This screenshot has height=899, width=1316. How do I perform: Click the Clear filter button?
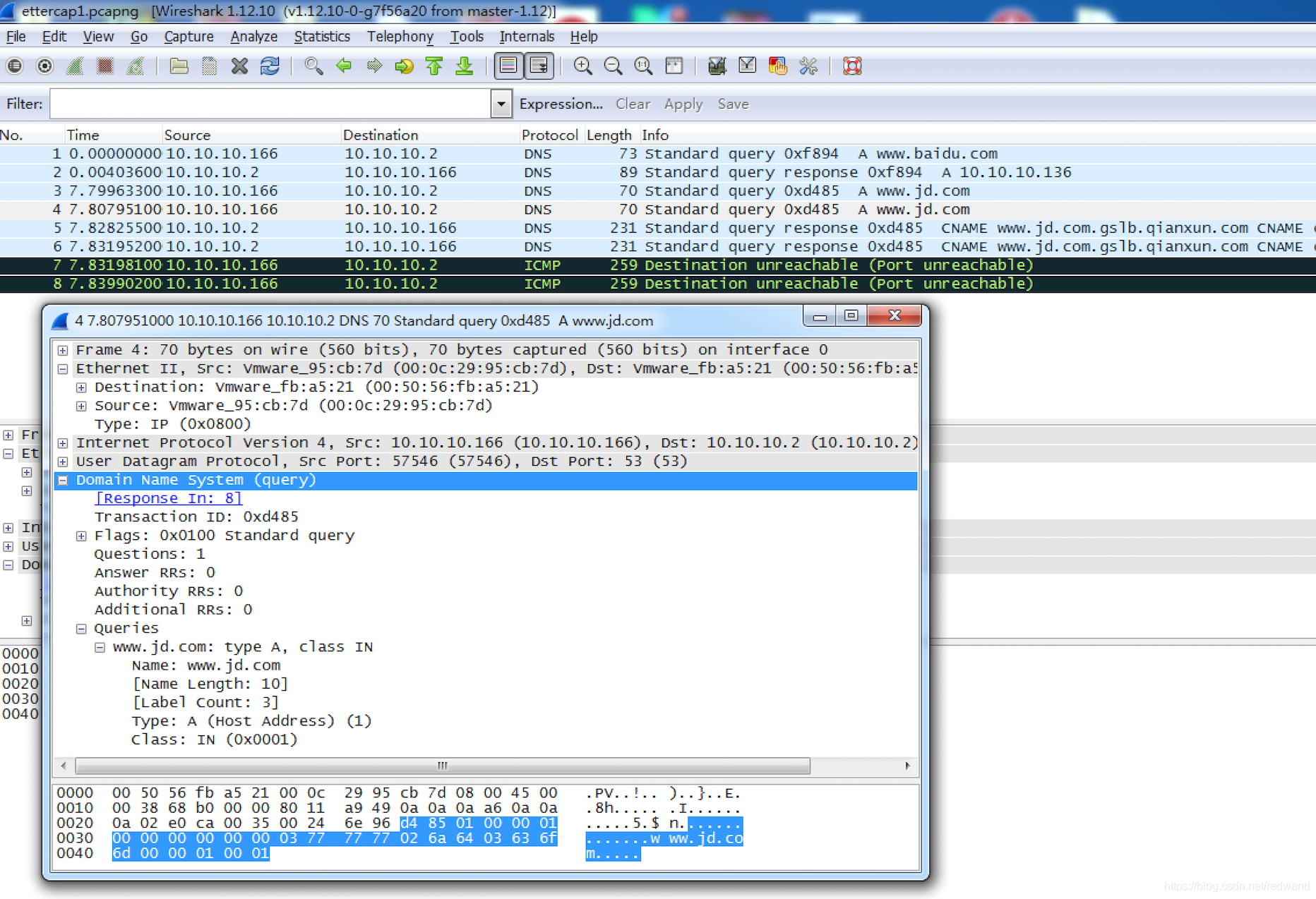[633, 104]
